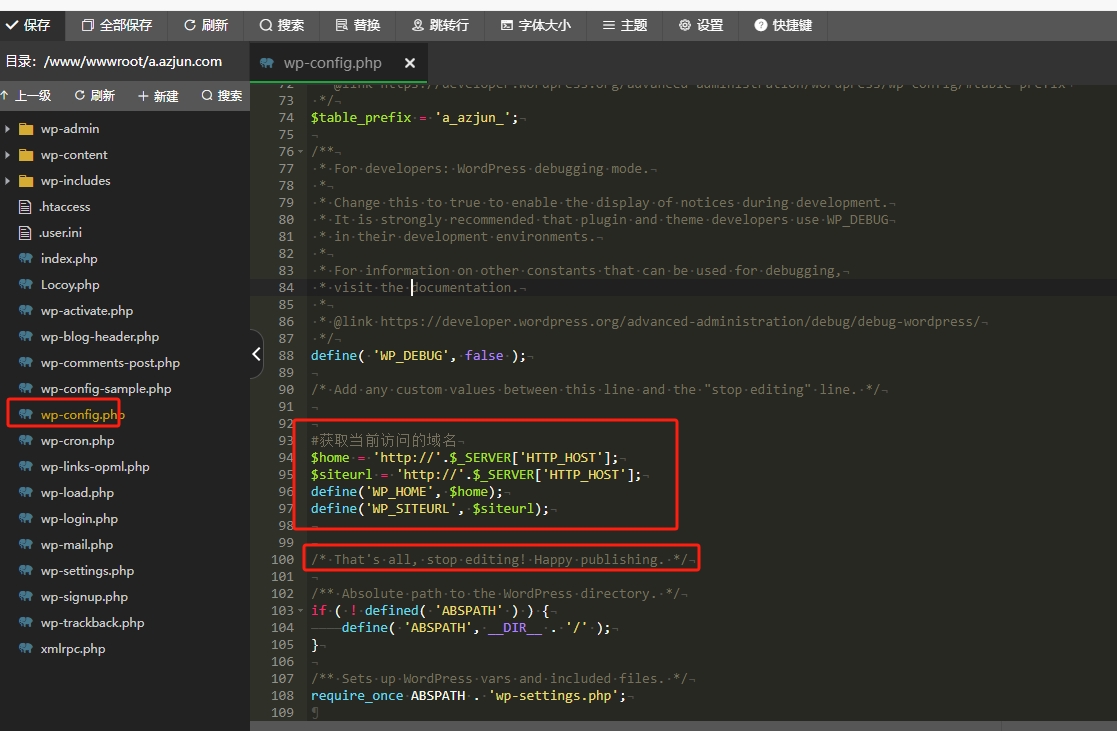
Task: Open editor Settings (设置)
Action: click(x=700, y=25)
